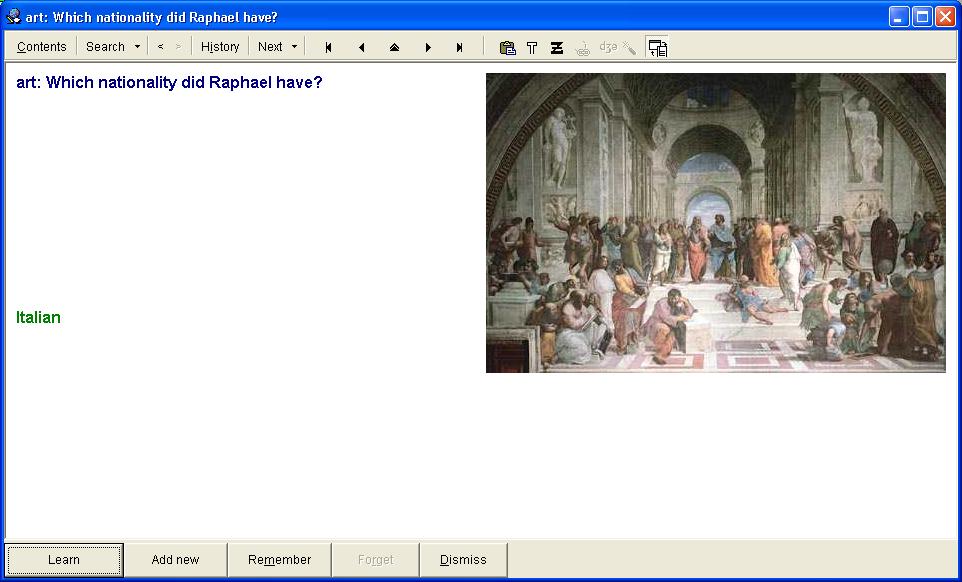Go back with the '<' toolbar arrow

coord(160,47)
